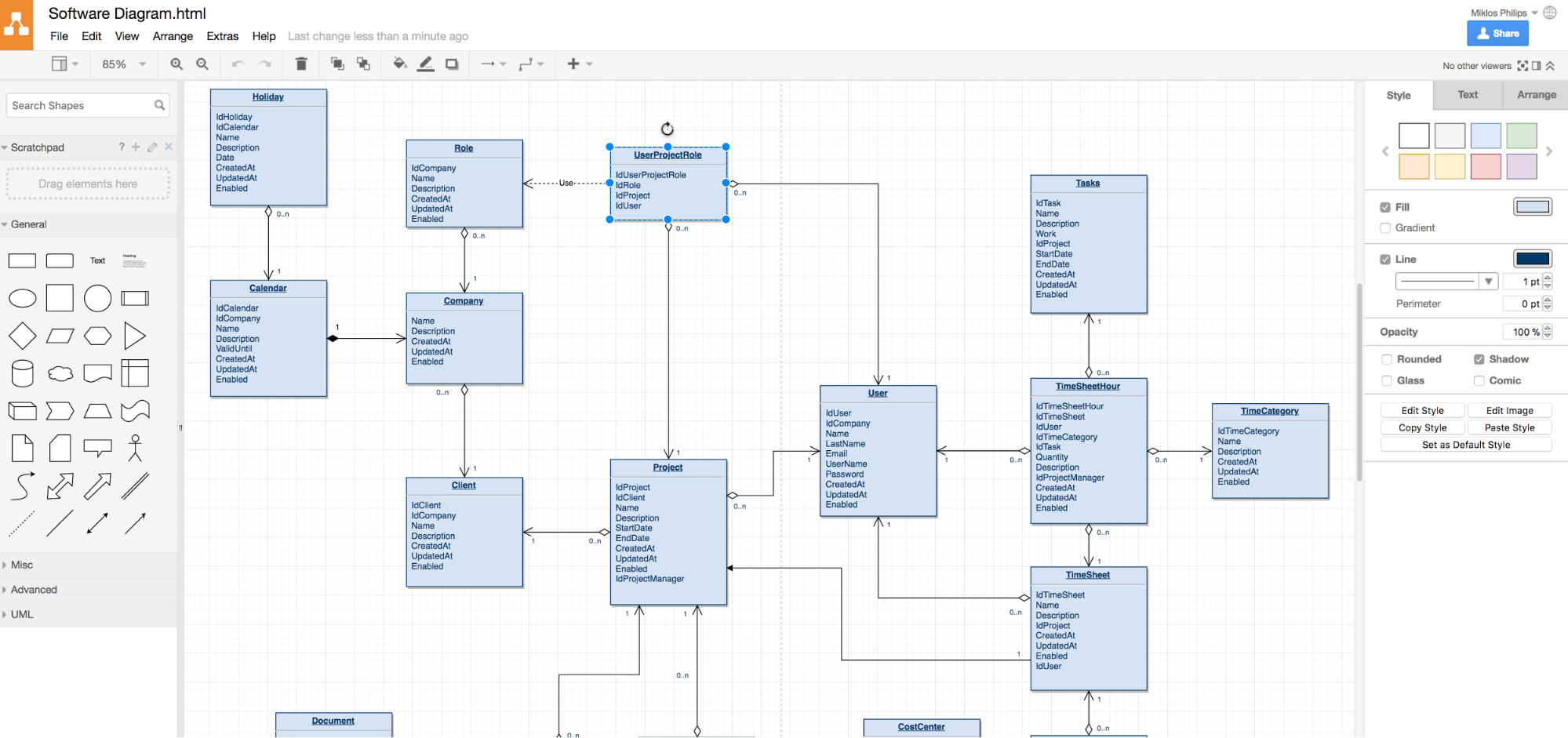Disable the Shadow checkbox
The height and width of the screenshot is (738, 1568).
point(1479,360)
